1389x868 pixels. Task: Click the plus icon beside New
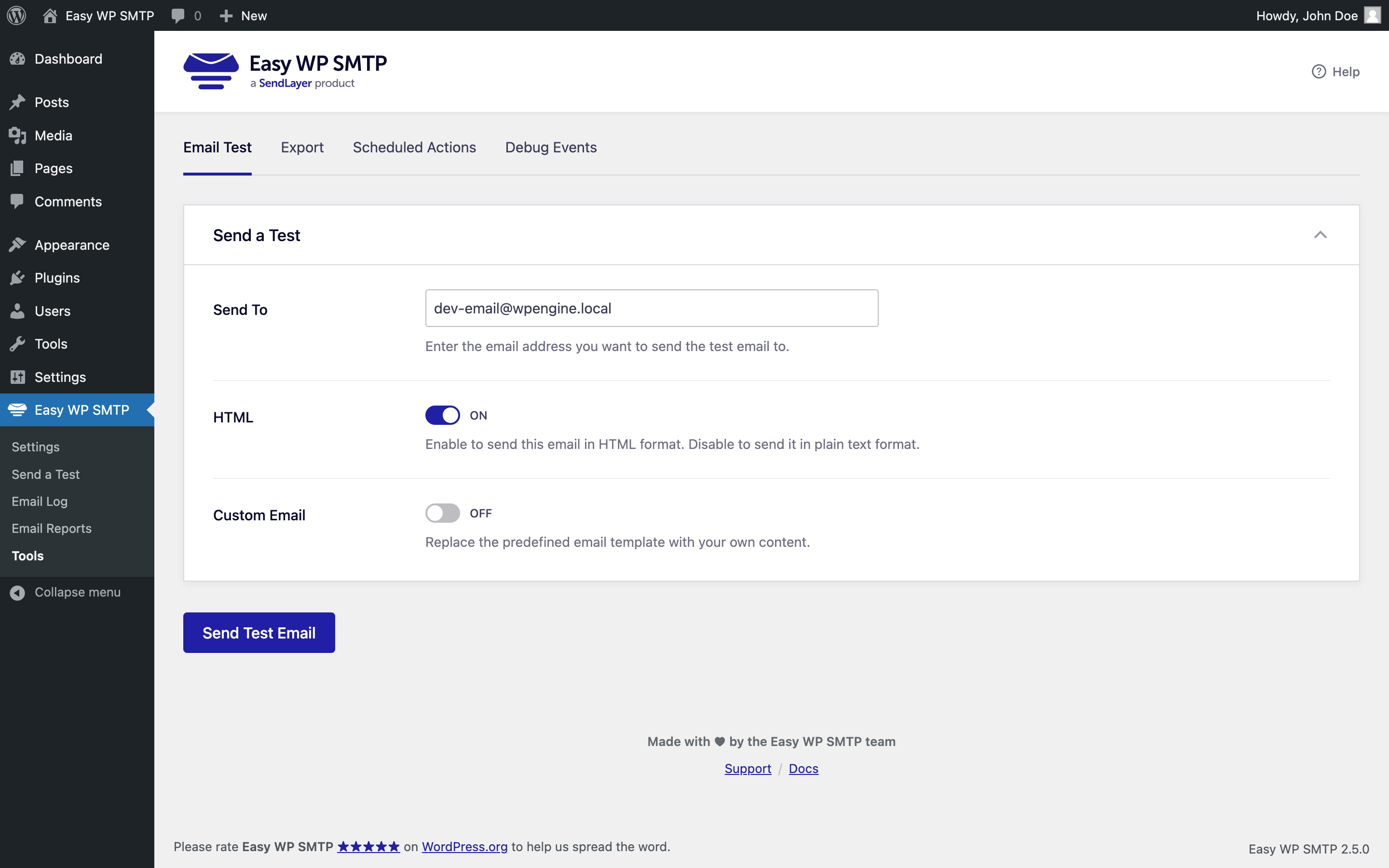pos(226,16)
